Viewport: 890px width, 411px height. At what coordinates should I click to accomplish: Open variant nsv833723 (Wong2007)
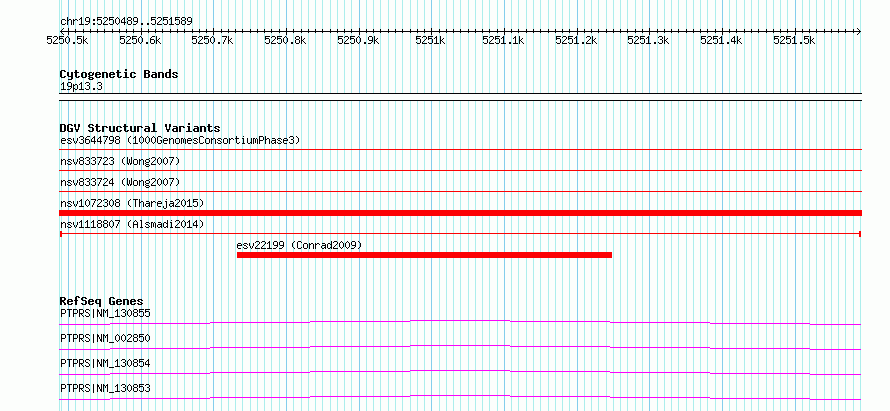120,161
